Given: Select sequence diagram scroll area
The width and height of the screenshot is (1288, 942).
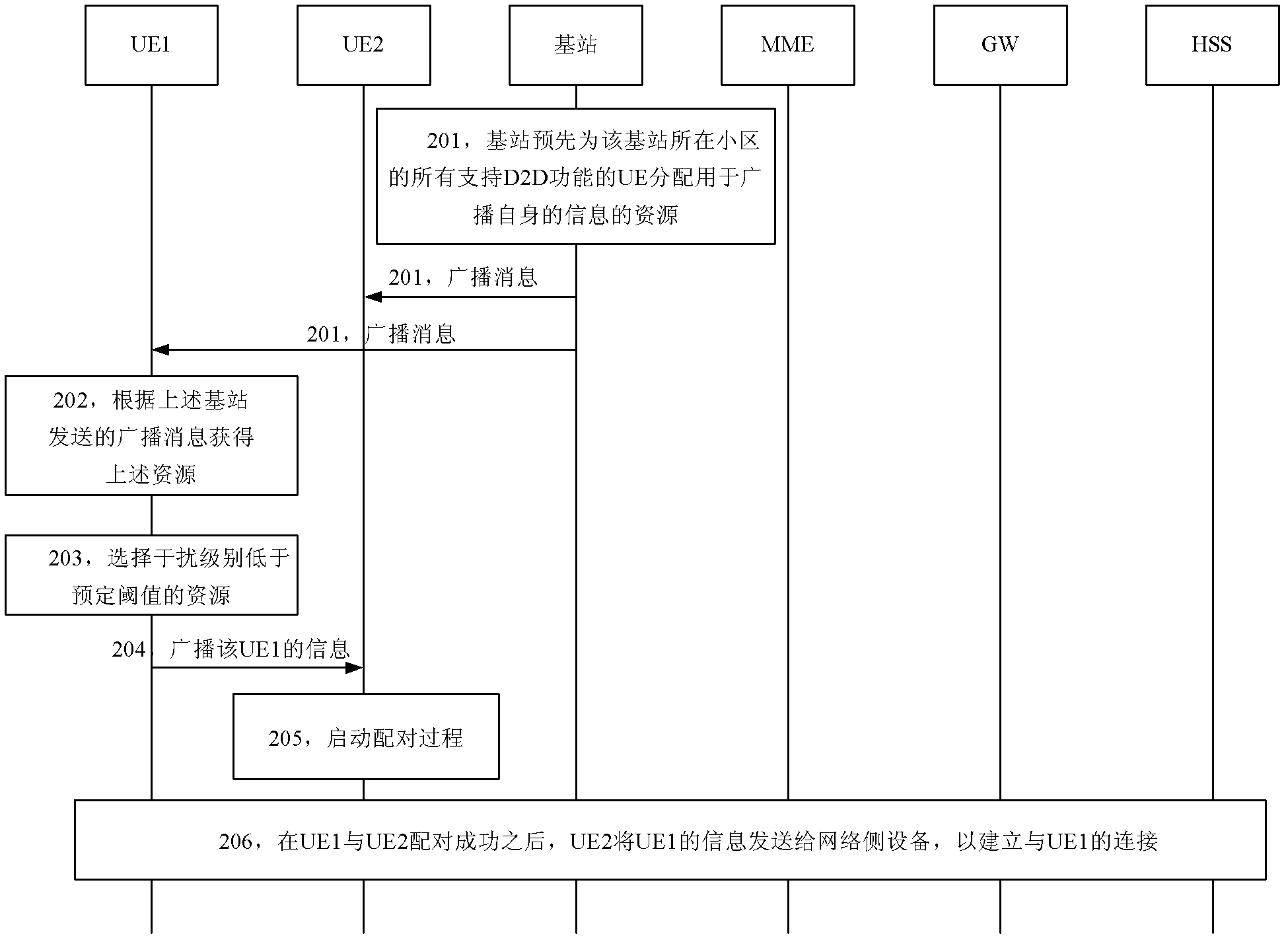Looking at the screenshot, I should point(644,471).
